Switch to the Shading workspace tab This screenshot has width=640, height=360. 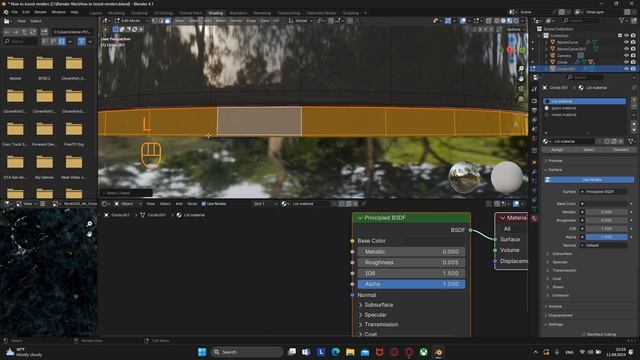click(216, 13)
